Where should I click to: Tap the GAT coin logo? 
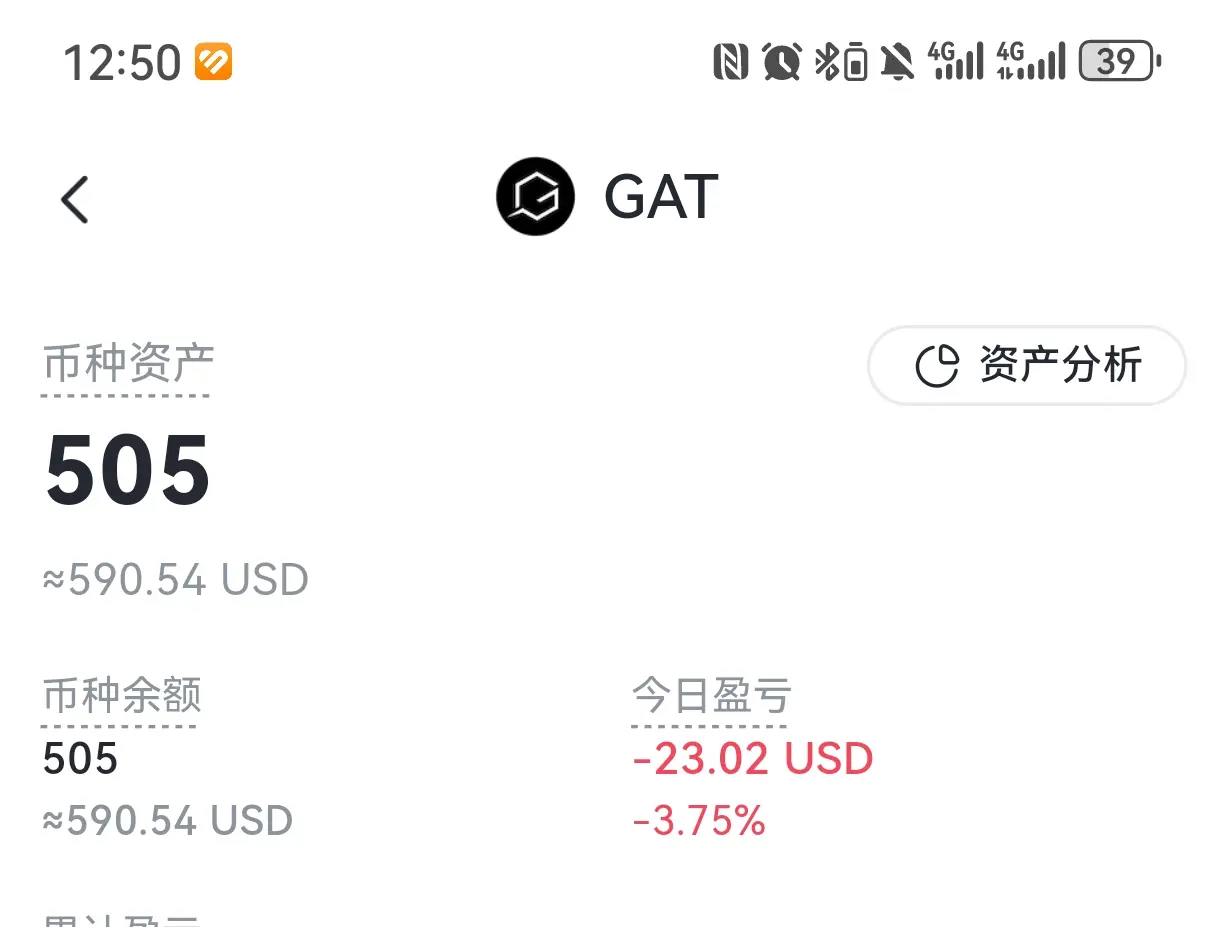(535, 196)
